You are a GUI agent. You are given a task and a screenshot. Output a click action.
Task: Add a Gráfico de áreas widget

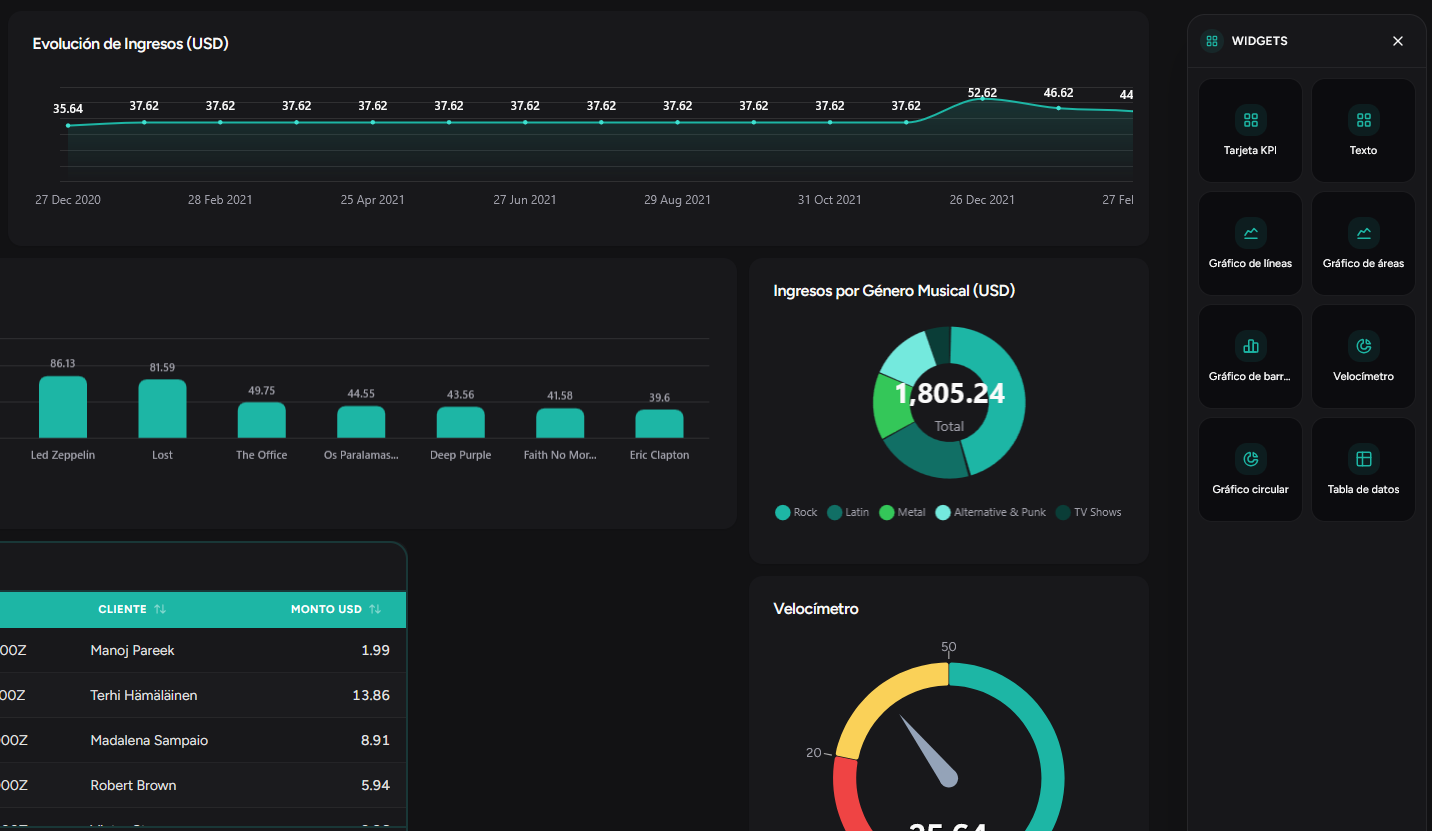click(x=1363, y=243)
